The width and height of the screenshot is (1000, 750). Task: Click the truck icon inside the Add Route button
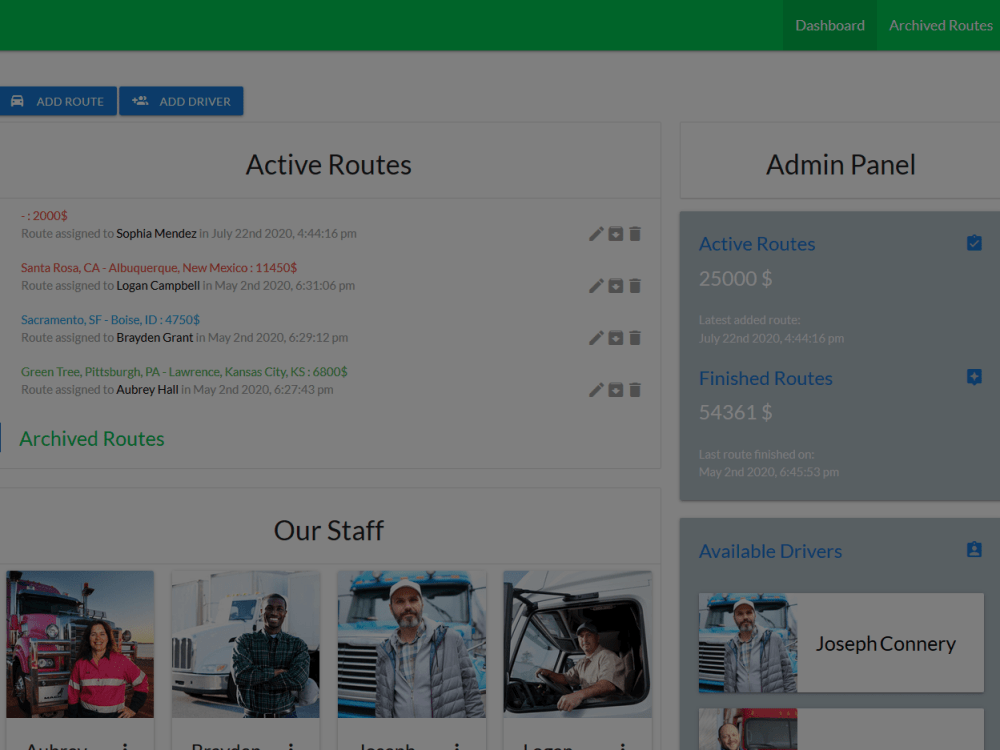(x=17, y=100)
